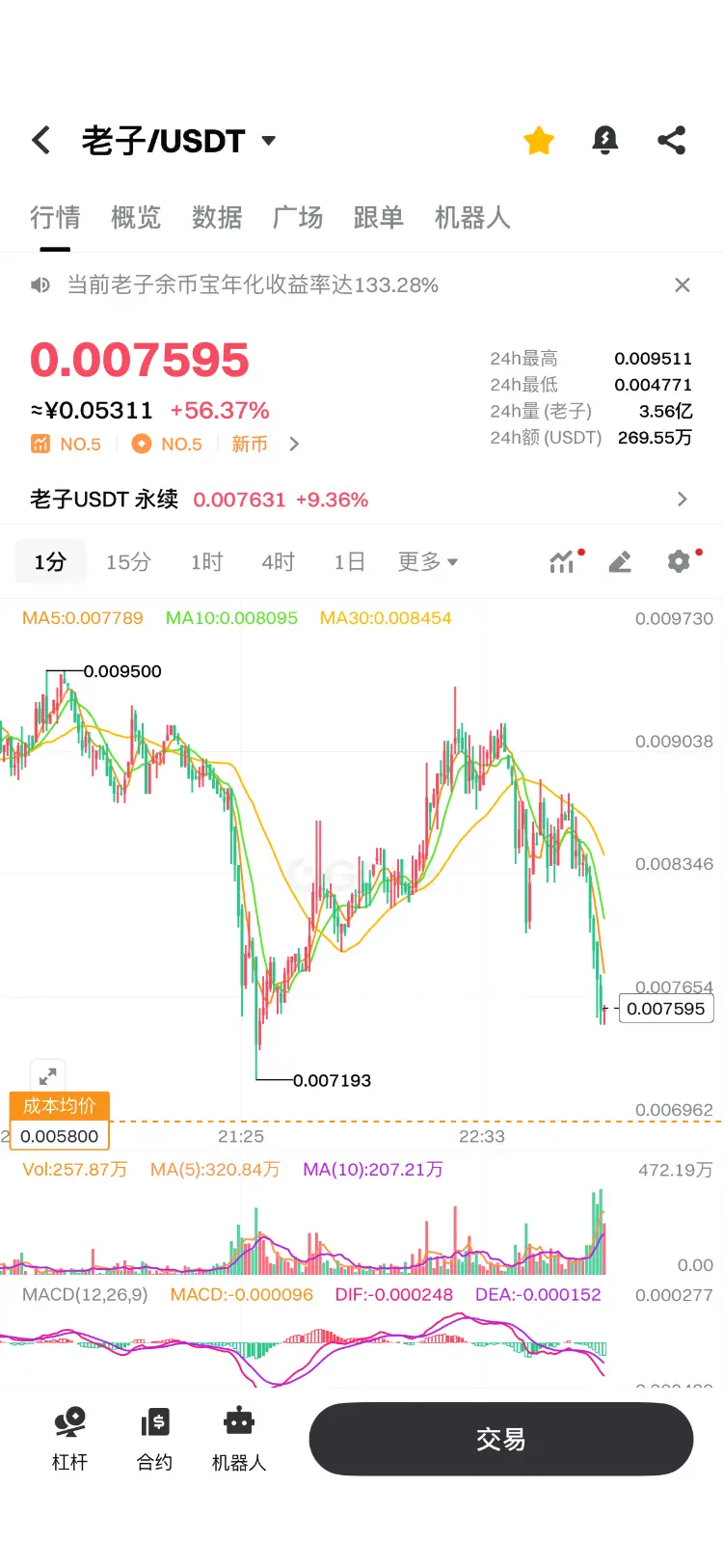The width and height of the screenshot is (723, 1568).
Task: Open the 合约 contract icon
Action: [x=154, y=1439]
